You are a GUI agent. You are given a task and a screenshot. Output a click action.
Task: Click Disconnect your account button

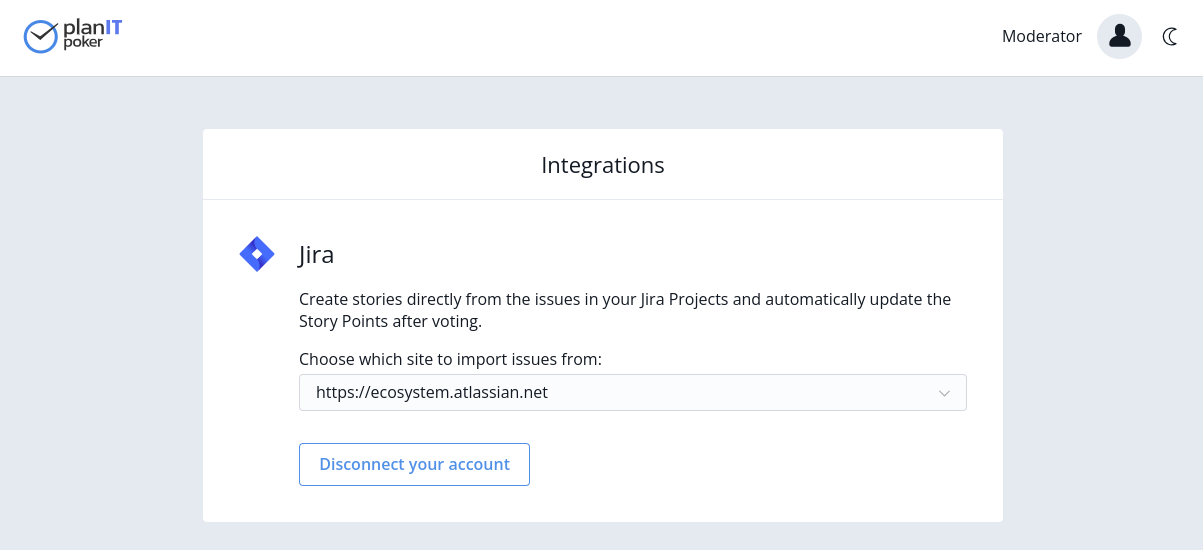414,464
